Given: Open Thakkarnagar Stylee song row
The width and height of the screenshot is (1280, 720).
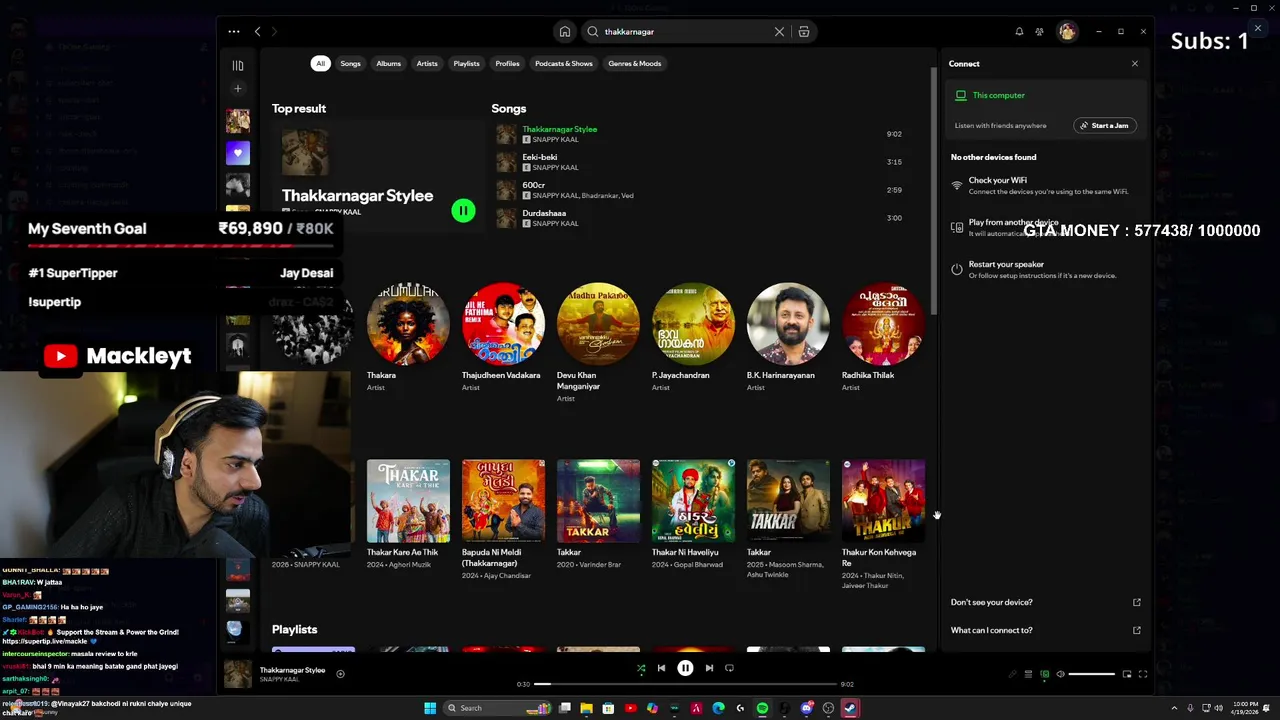Looking at the screenshot, I should [700, 134].
